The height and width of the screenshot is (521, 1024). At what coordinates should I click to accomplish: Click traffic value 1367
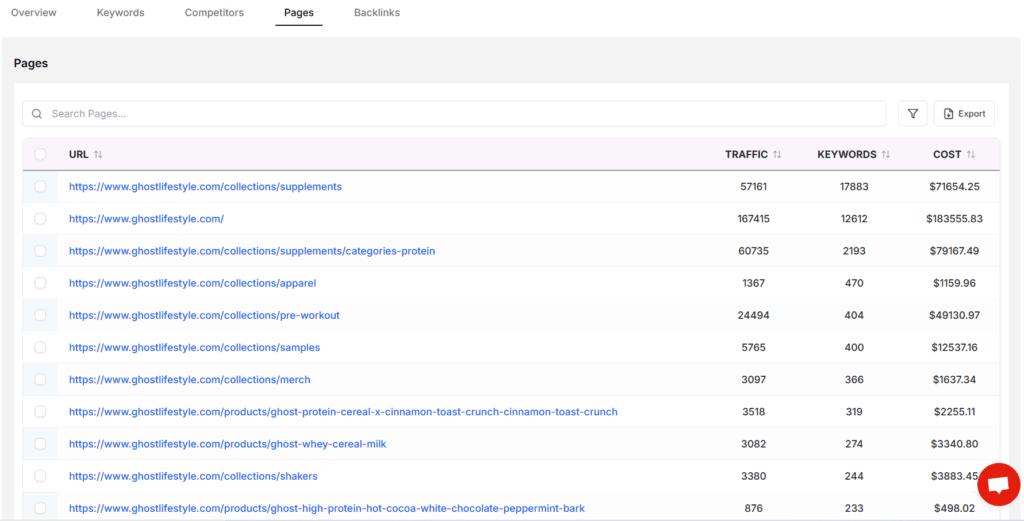(754, 283)
